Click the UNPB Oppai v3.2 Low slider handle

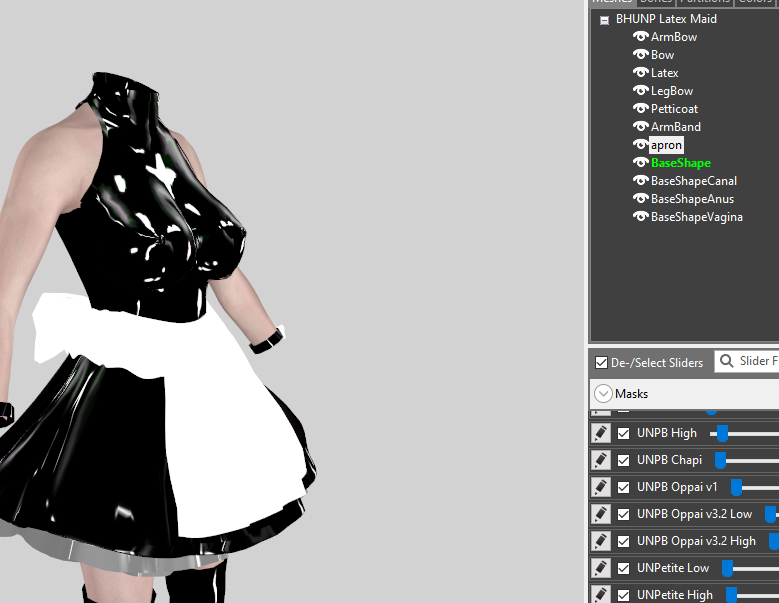[771, 514]
